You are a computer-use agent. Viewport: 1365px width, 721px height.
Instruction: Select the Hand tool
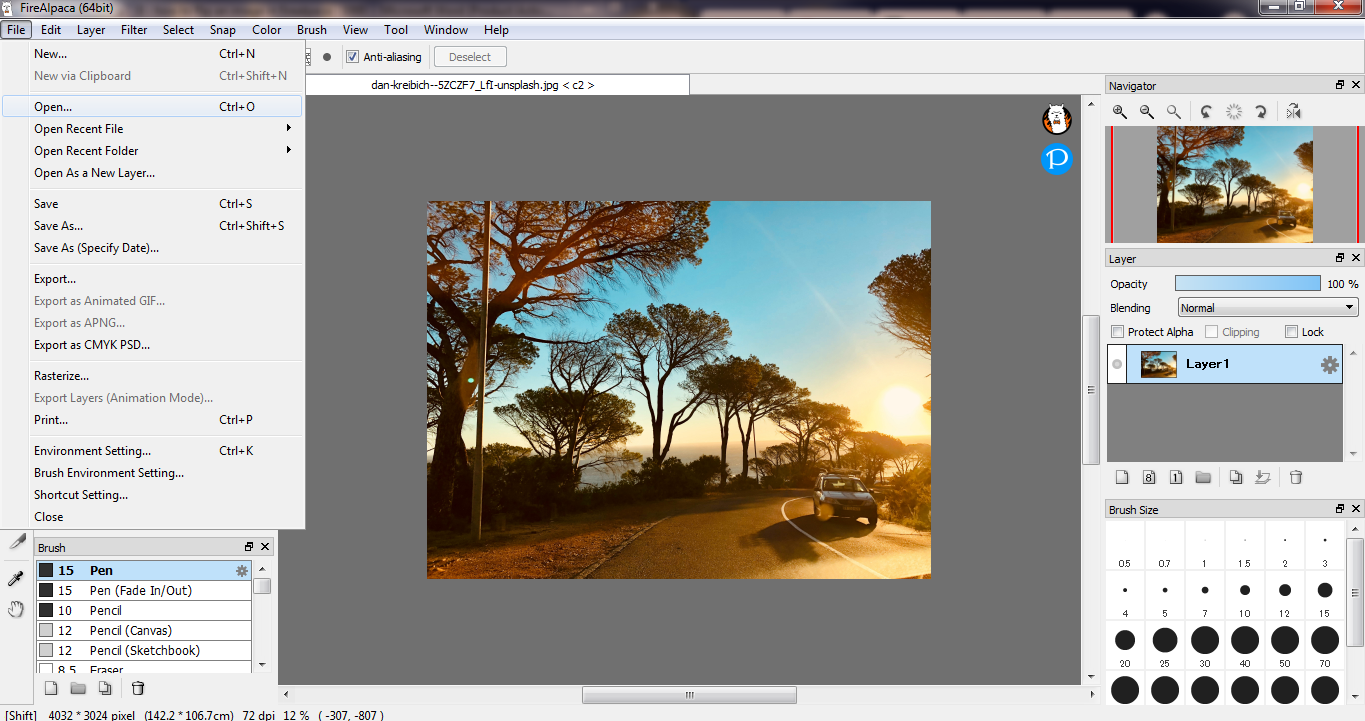pyautogui.click(x=16, y=609)
